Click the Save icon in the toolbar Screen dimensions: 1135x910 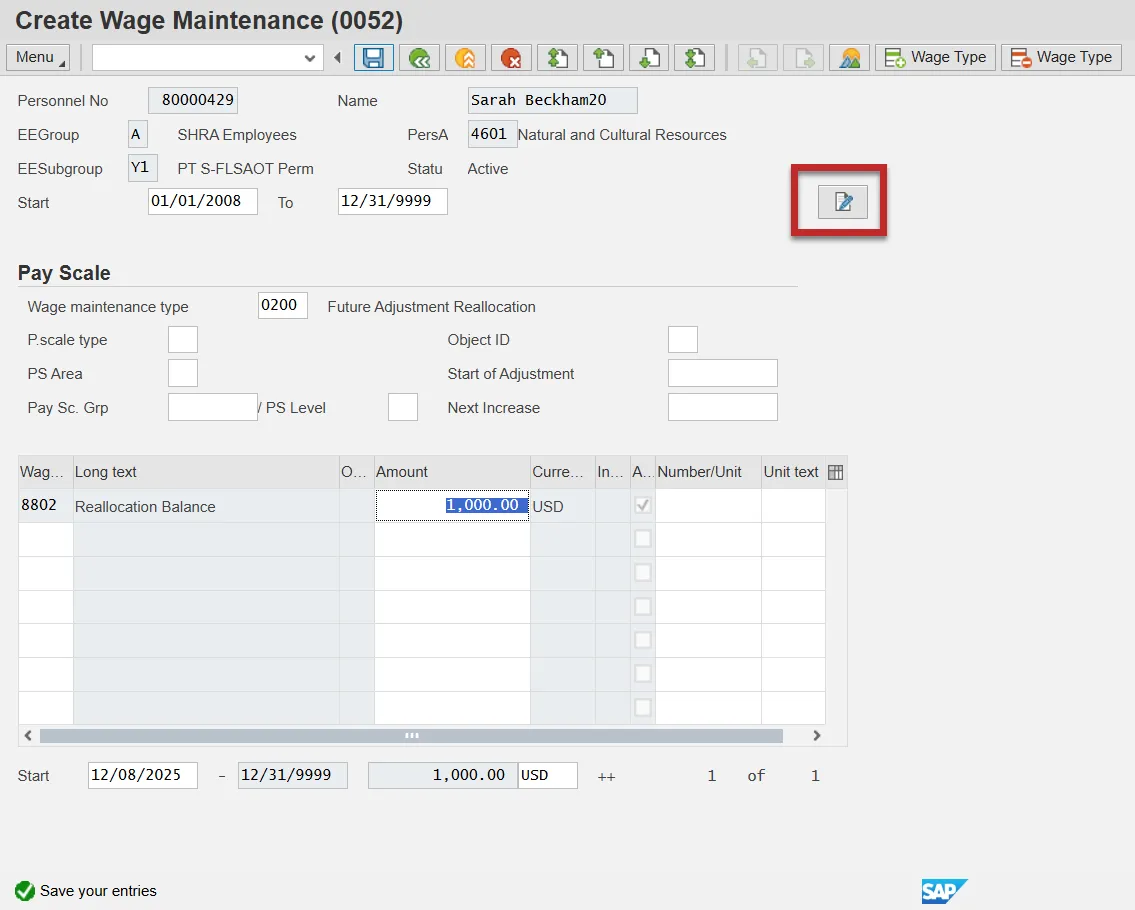373,58
